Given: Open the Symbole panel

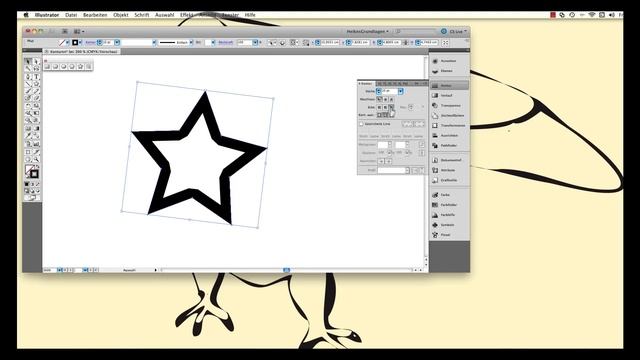Looking at the screenshot, I should tap(449, 225).
